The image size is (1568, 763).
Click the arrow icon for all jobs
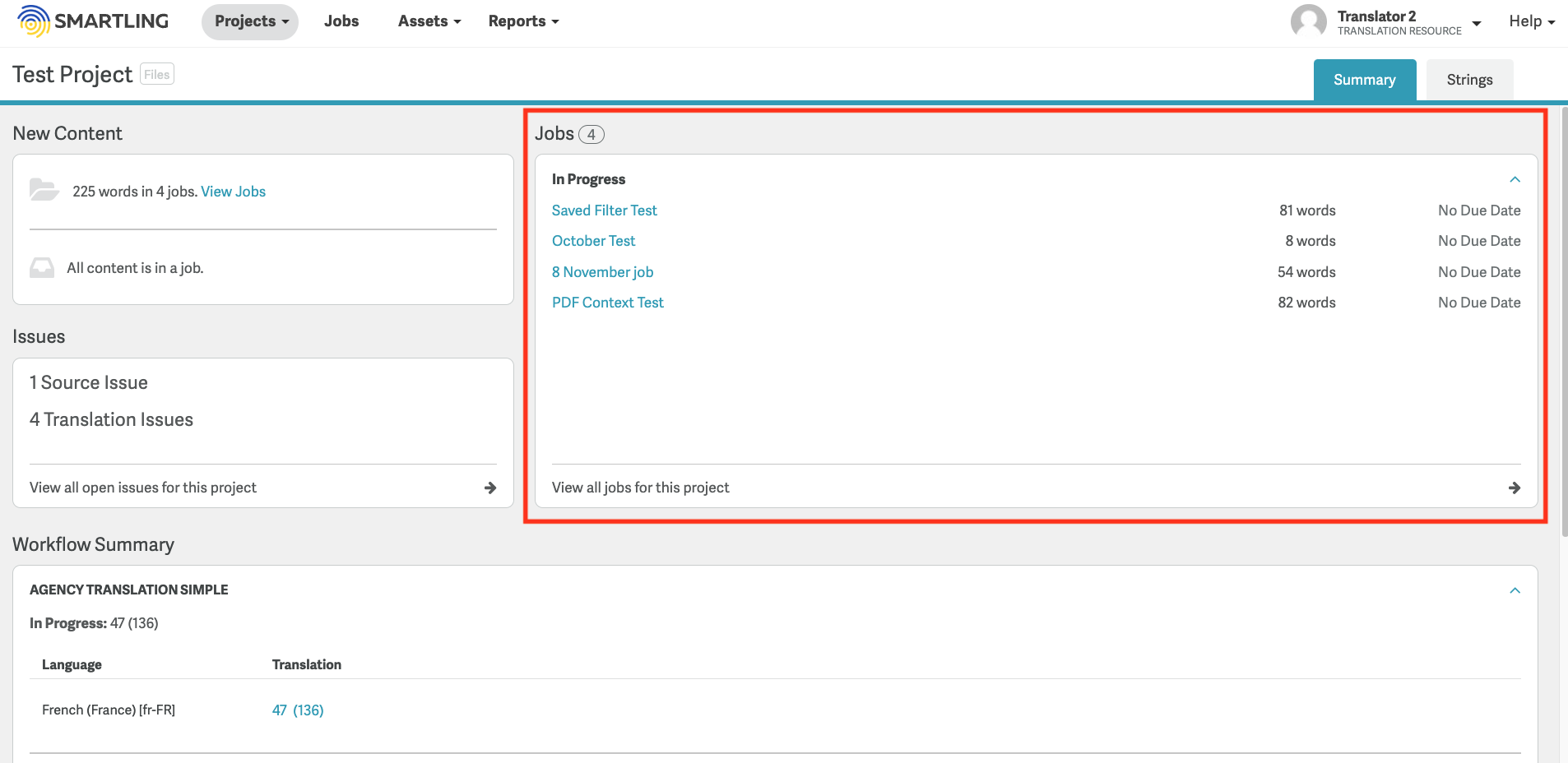click(x=1515, y=488)
